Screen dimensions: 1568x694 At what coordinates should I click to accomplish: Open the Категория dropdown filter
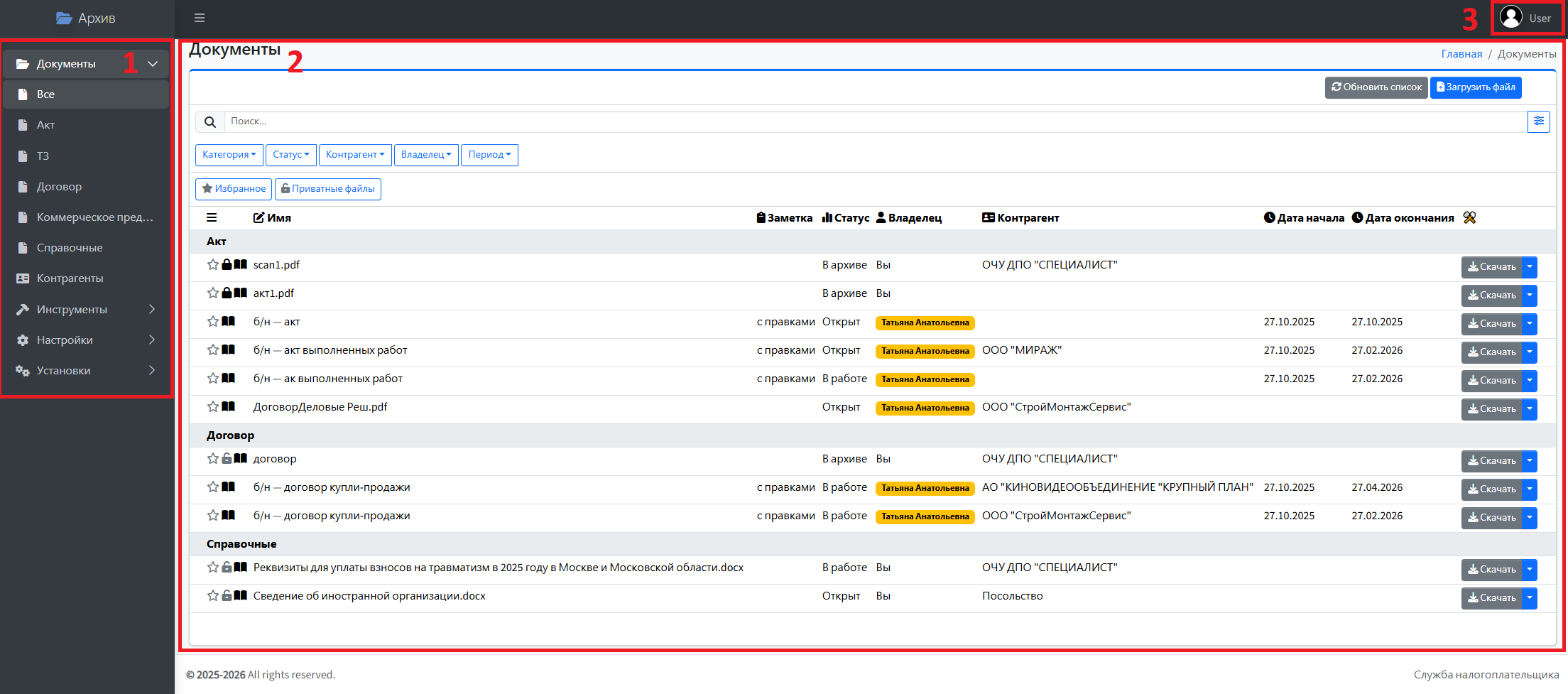pos(229,155)
